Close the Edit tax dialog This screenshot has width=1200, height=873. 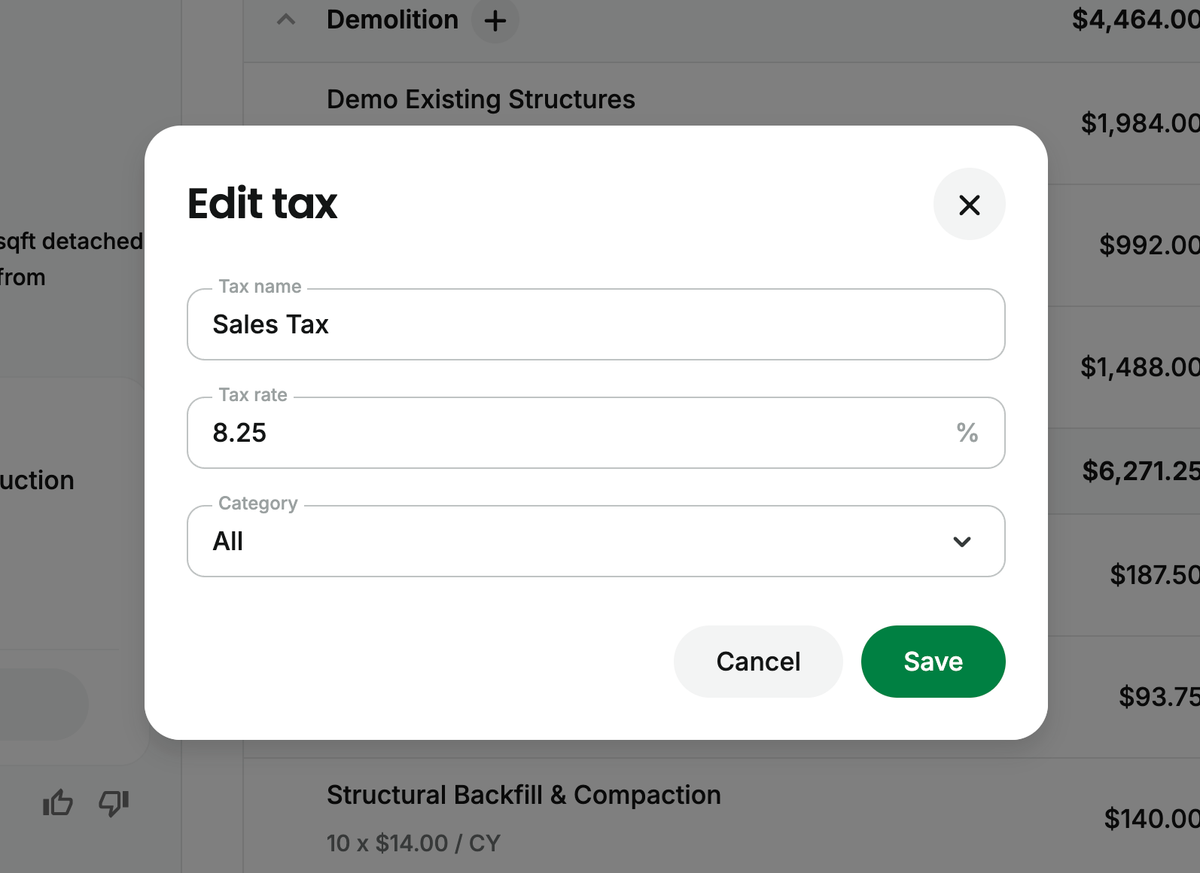point(968,205)
